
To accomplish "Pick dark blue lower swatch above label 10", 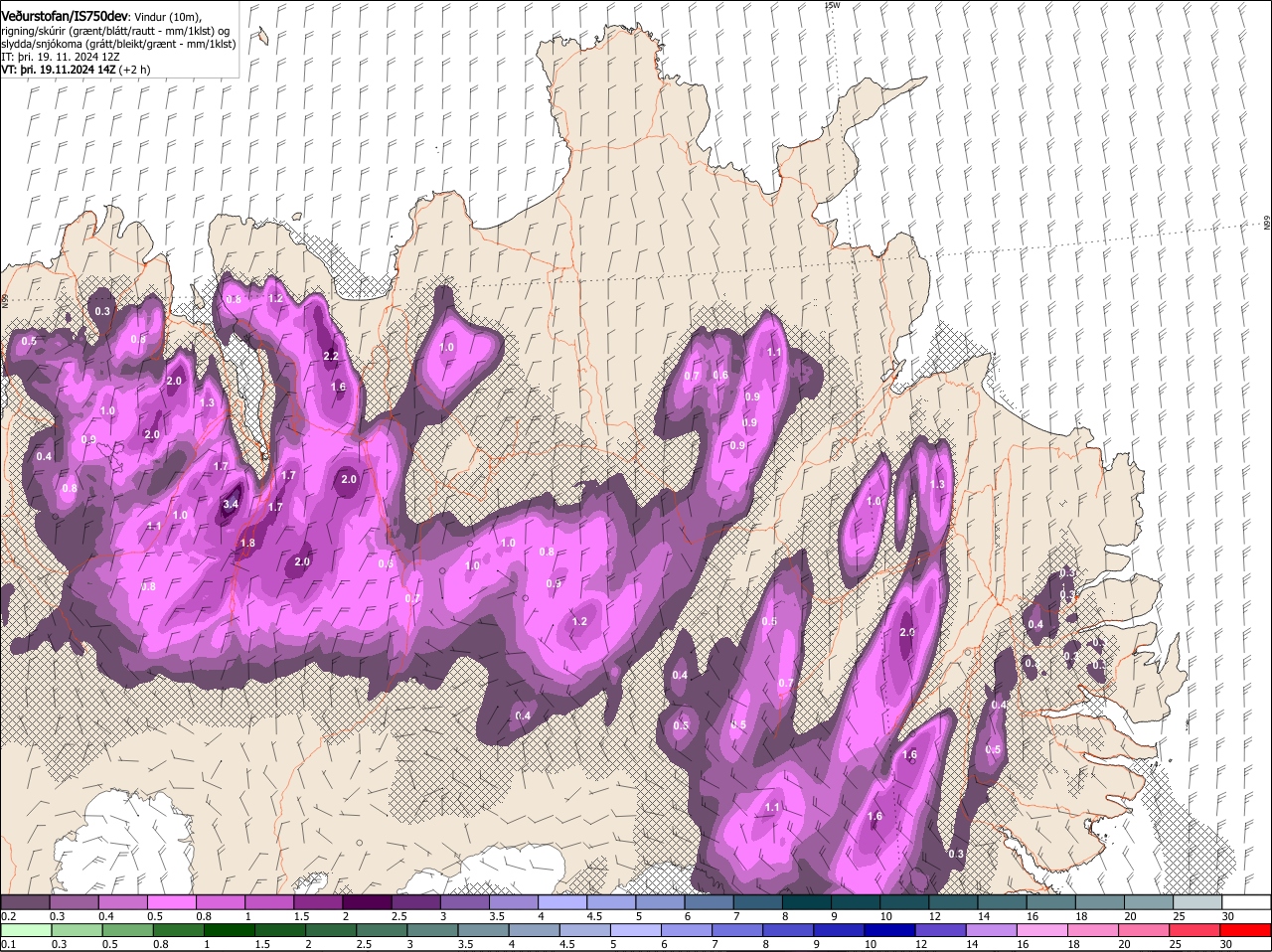I will (x=891, y=930).
